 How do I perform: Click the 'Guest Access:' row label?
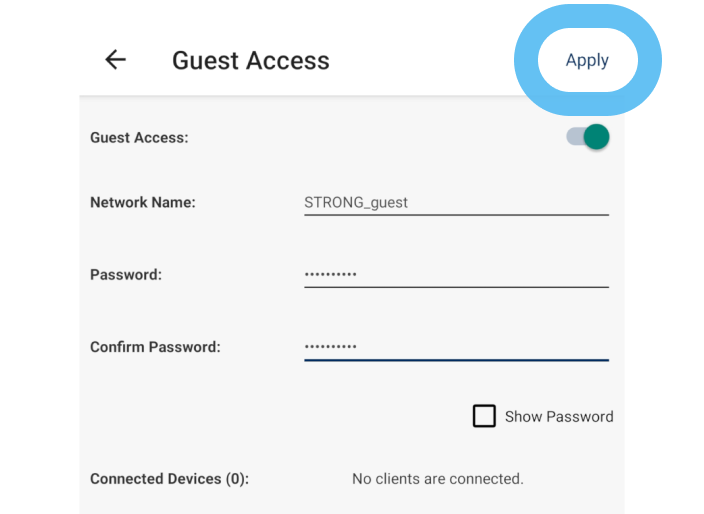(x=139, y=137)
